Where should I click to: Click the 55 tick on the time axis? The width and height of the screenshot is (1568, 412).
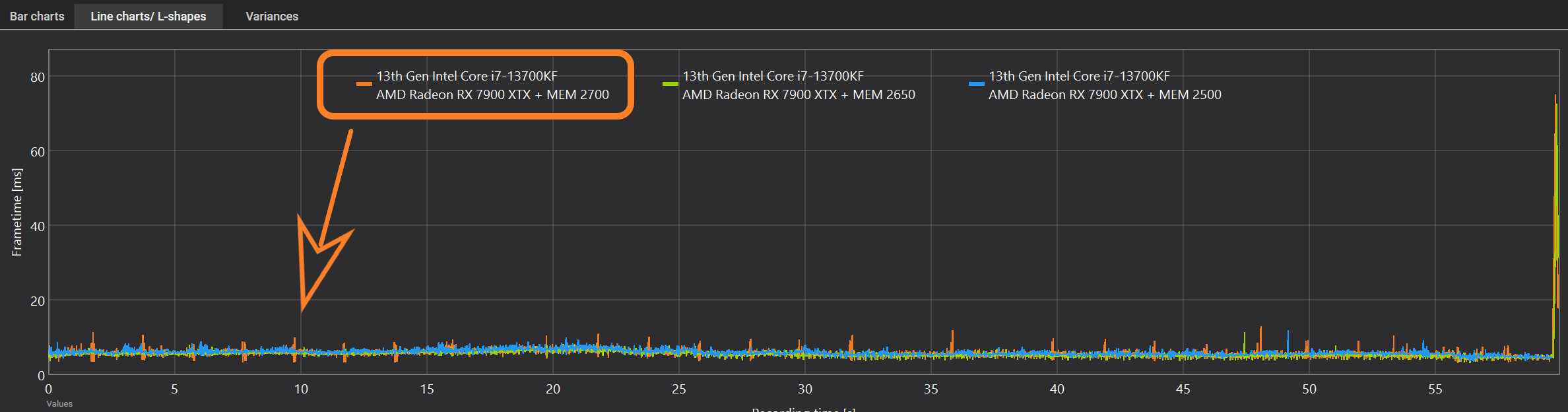tap(1435, 389)
